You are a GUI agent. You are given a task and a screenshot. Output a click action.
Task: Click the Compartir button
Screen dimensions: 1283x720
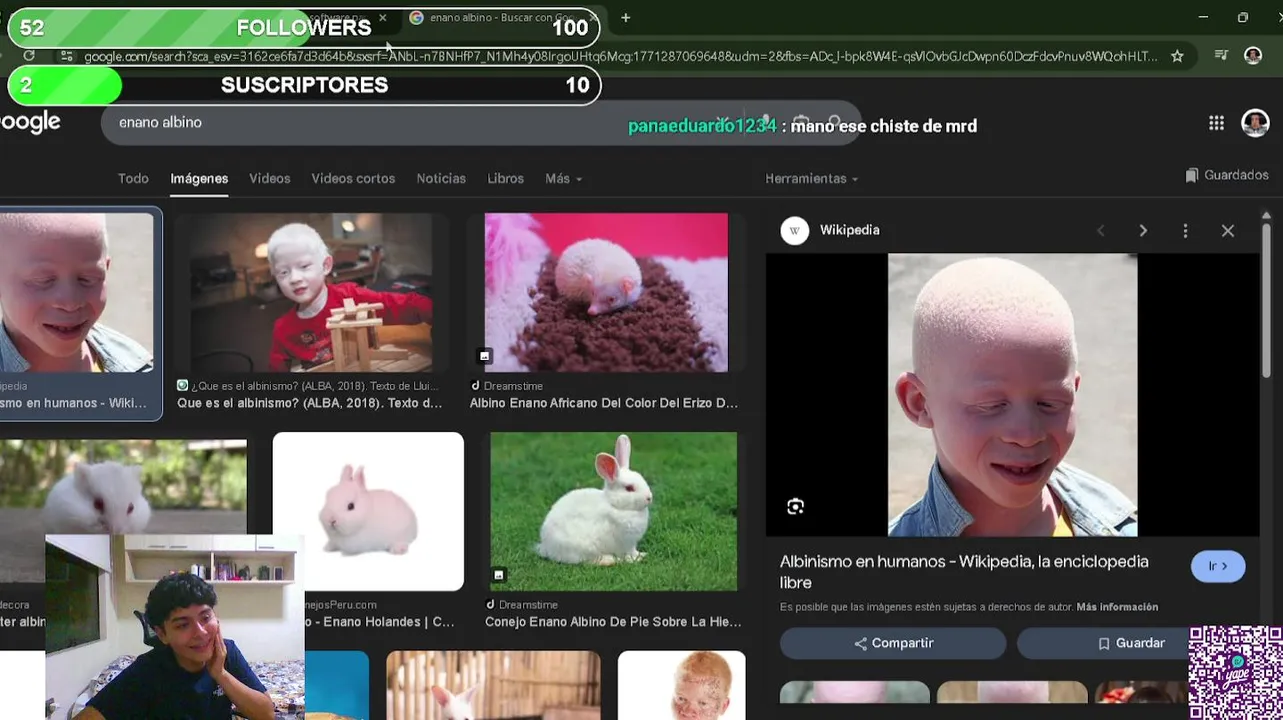click(x=893, y=643)
